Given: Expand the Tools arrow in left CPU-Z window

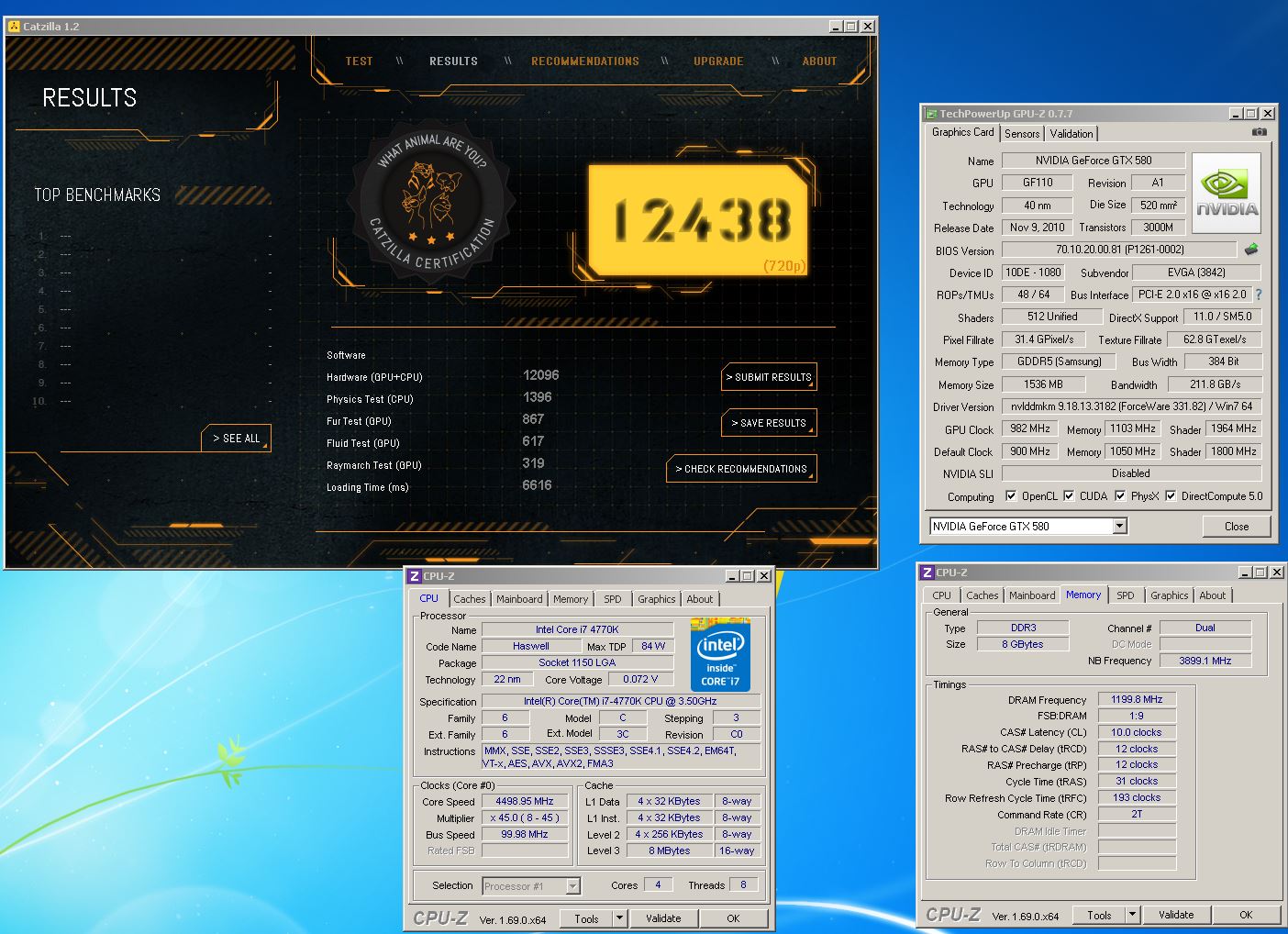Looking at the screenshot, I should click(620, 918).
